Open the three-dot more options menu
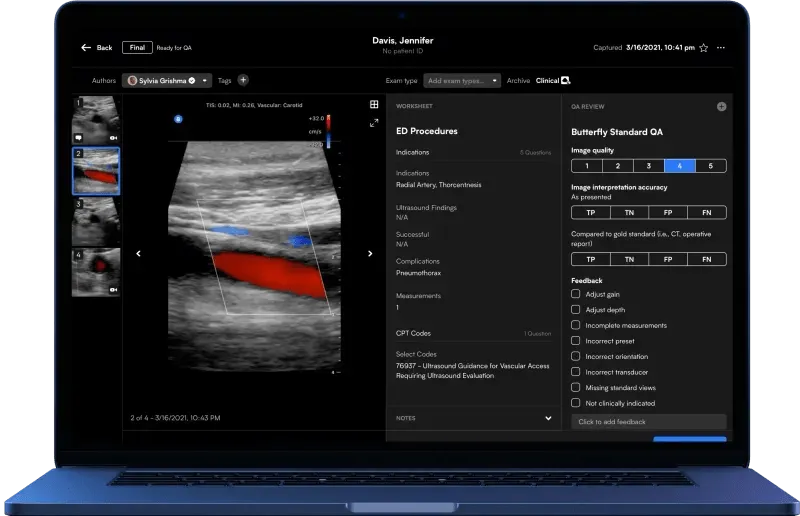Screen dimensions: 800x516 (721, 47)
